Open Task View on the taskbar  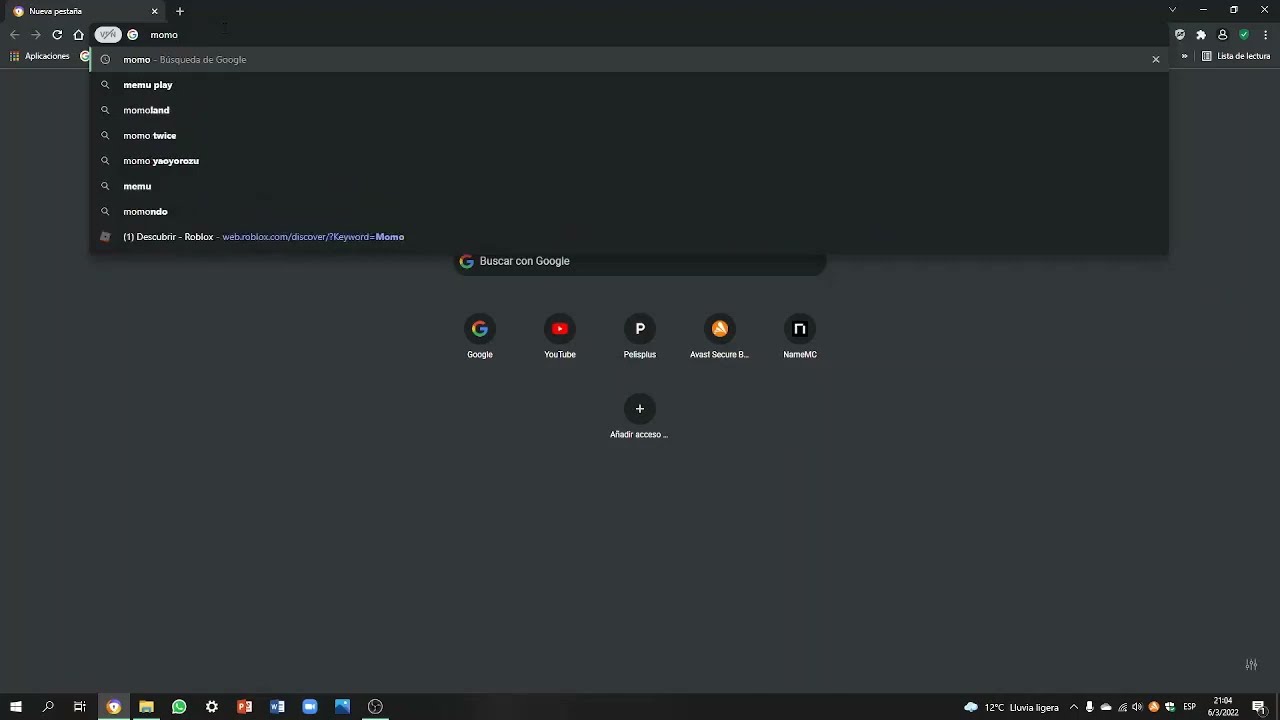[80, 707]
